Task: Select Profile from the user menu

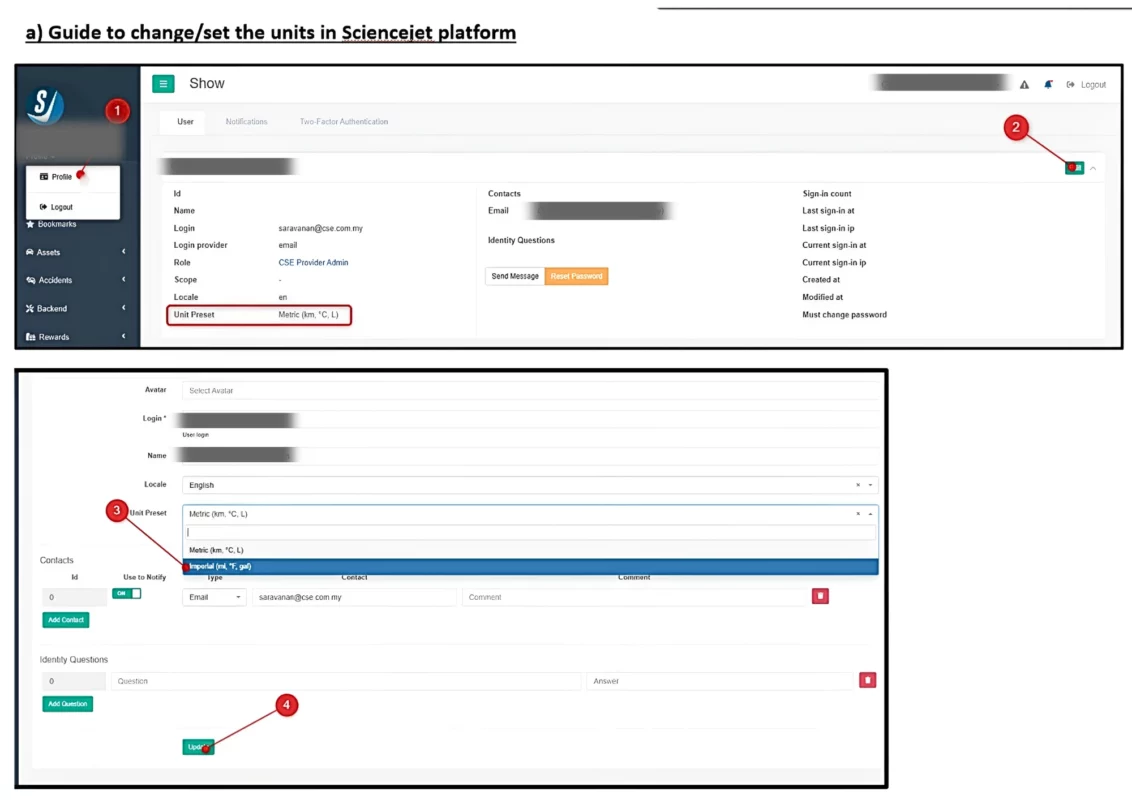Action: pyautogui.click(x=62, y=177)
